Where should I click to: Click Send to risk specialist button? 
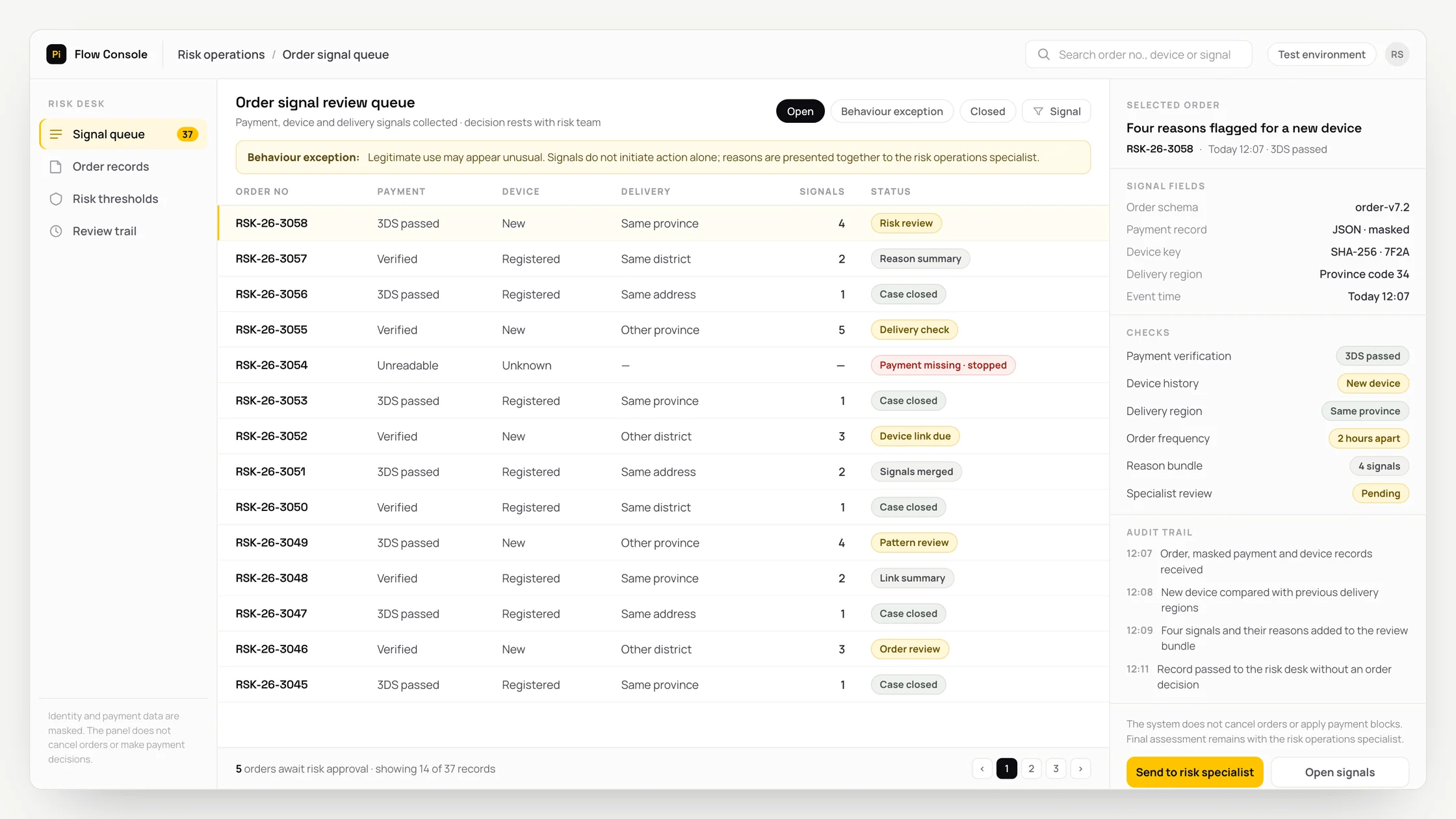(x=1195, y=772)
